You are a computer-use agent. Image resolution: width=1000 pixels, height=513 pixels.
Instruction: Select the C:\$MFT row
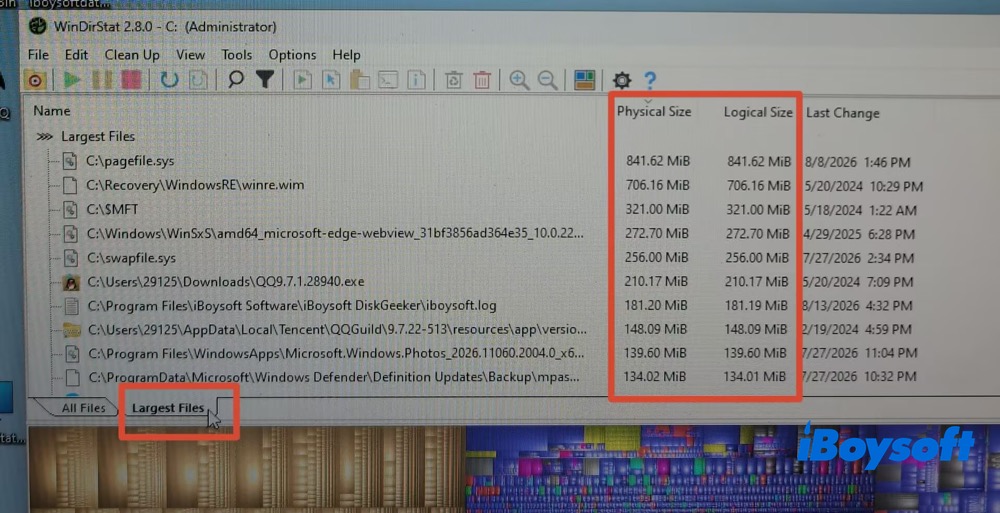tap(112, 209)
